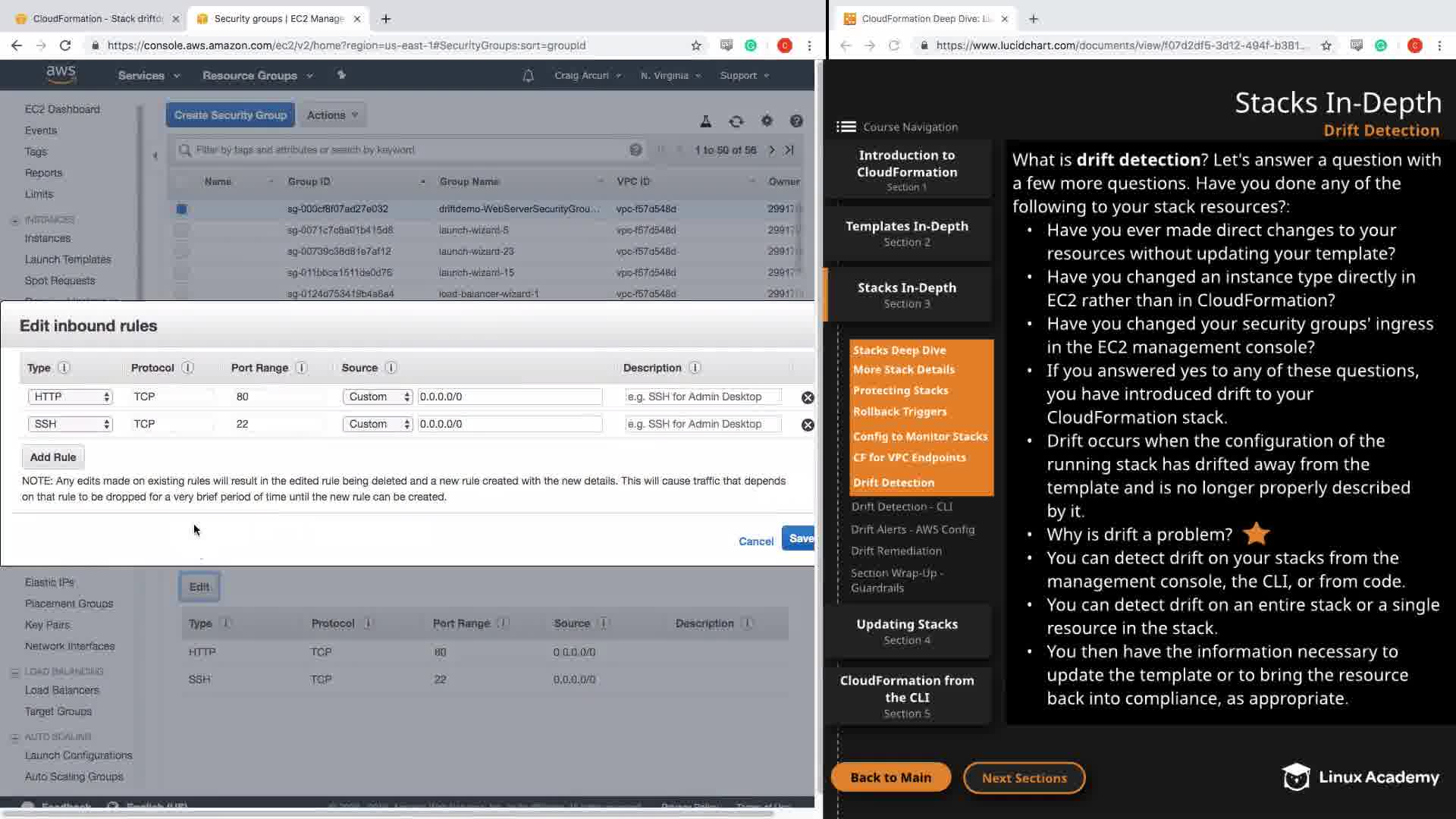Image resolution: width=1456 pixels, height=819 pixels.
Task: Open the EC2 help question icon
Action: (x=796, y=121)
